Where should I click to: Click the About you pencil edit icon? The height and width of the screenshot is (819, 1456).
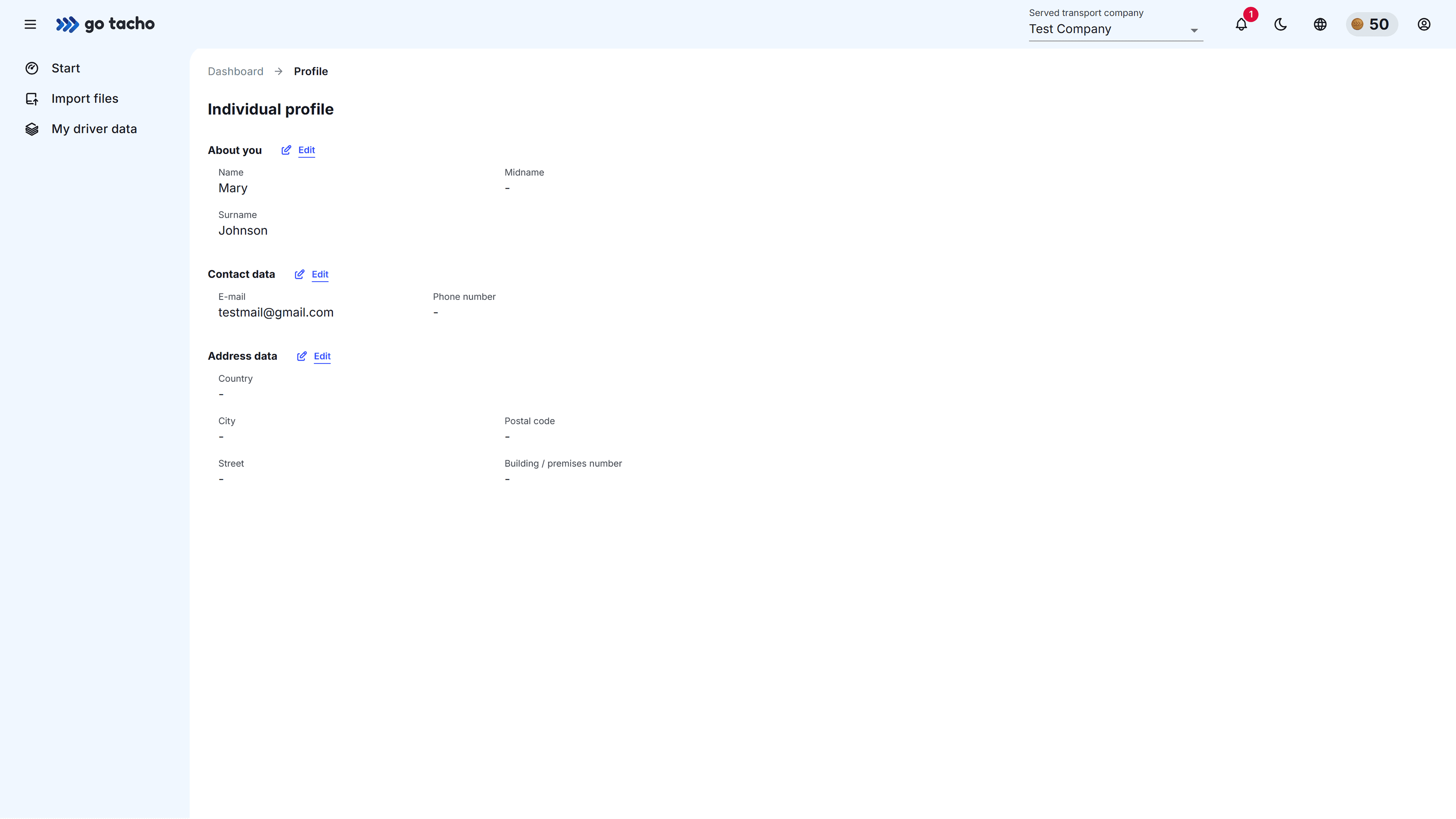tap(287, 150)
